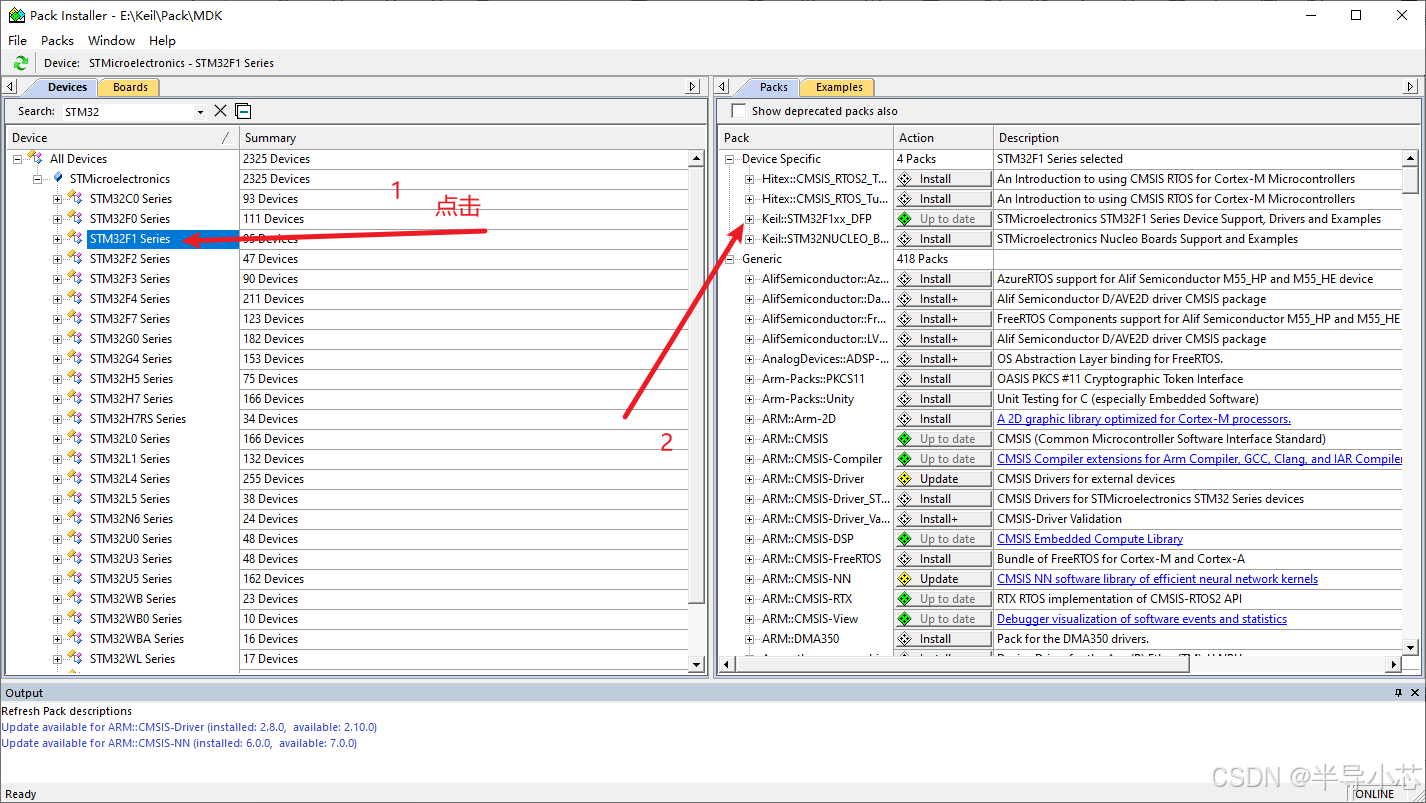This screenshot has width=1426, height=803.
Task: Click the green refresh packs toolbar icon
Action: click(20, 63)
